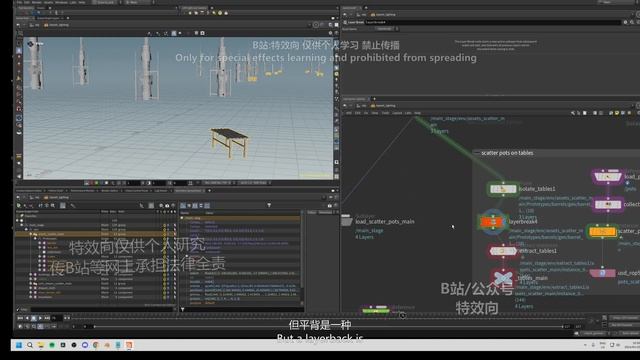Click the layerbreak4 node name field in the parameter pane
The width and height of the screenshot is (640, 360).
click(x=492, y=22)
